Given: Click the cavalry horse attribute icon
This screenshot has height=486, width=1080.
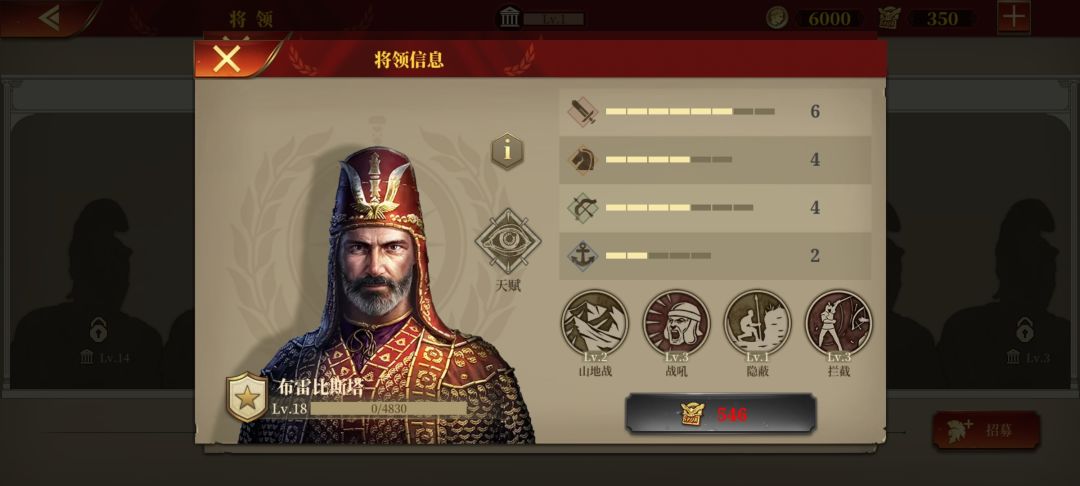Looking at the screenshot, I should (x=583, y=160).
